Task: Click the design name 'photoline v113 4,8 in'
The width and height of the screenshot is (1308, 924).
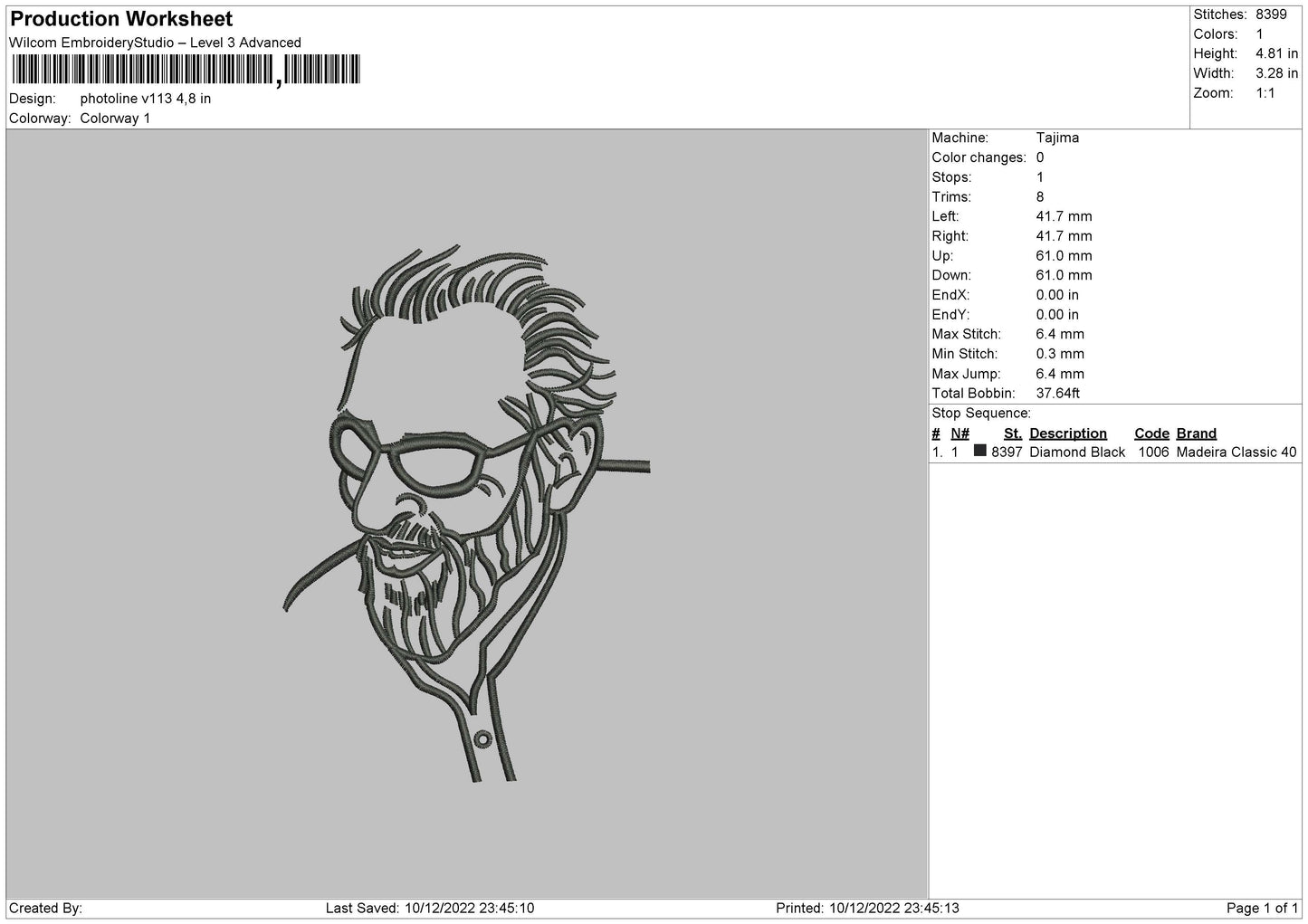Action: tap(146, 99)
